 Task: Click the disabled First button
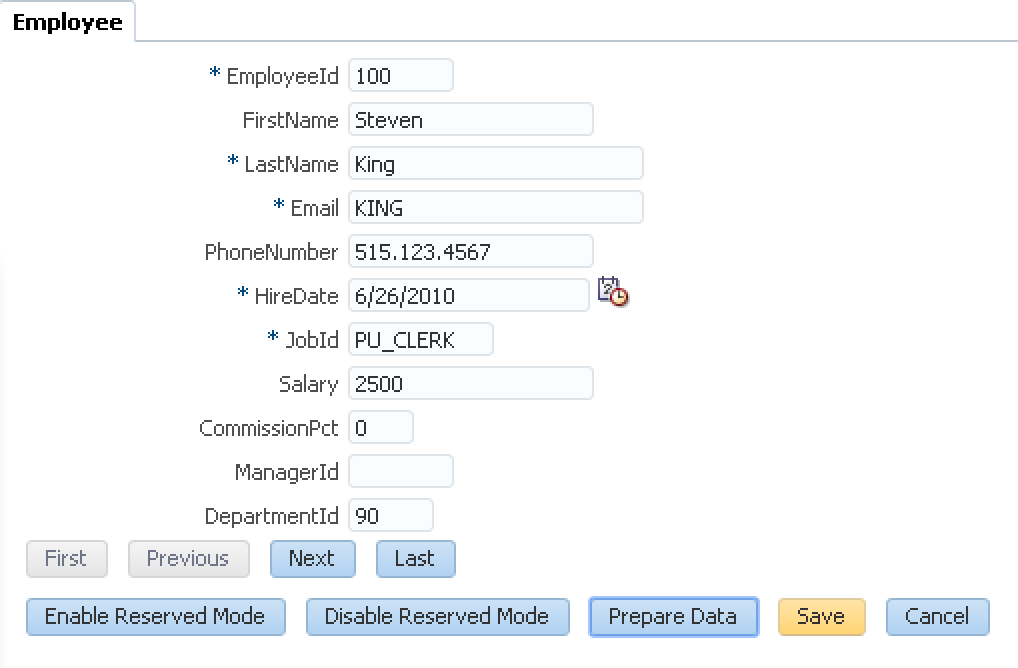coord(66,558)
